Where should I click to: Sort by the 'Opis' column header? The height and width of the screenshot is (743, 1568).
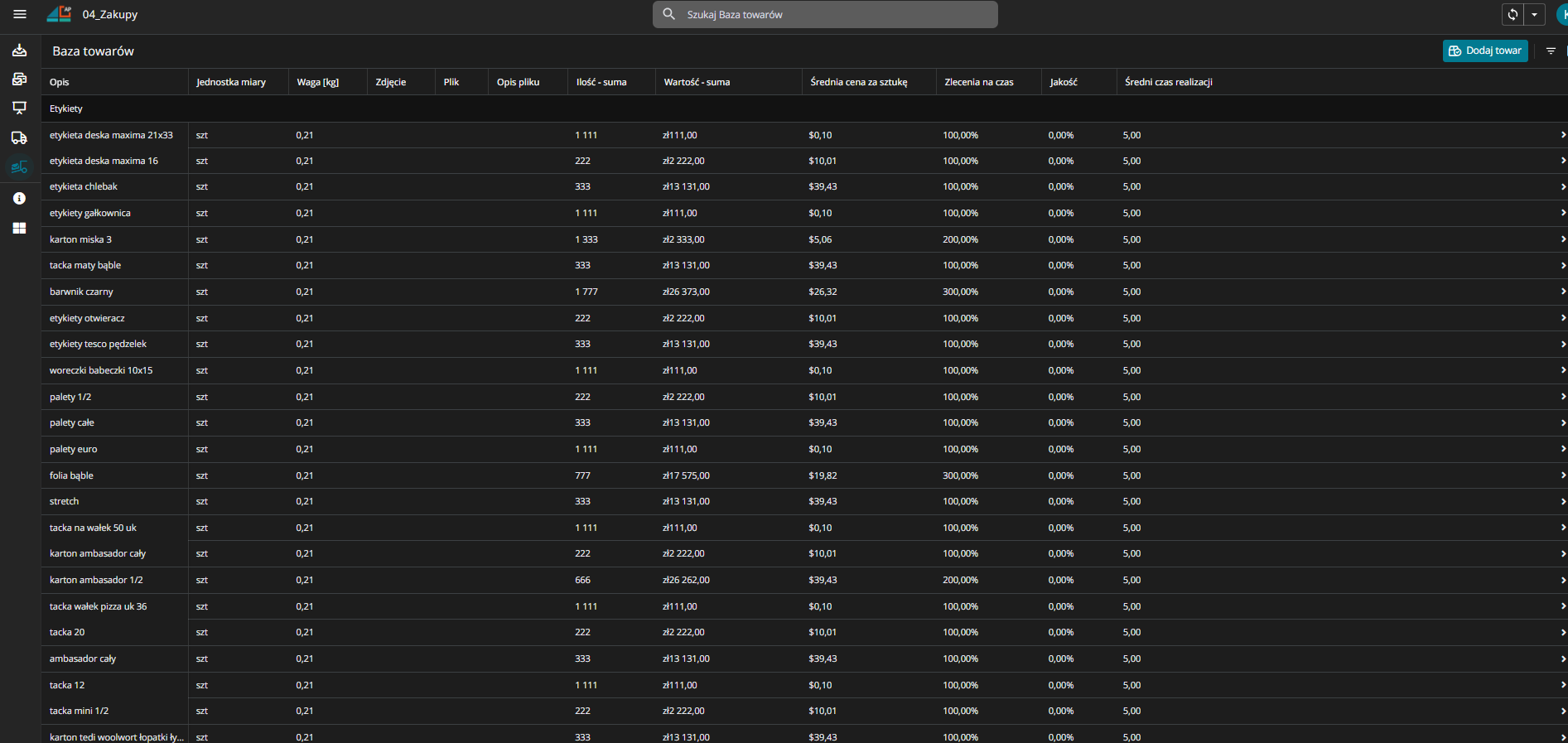(60, 82)
